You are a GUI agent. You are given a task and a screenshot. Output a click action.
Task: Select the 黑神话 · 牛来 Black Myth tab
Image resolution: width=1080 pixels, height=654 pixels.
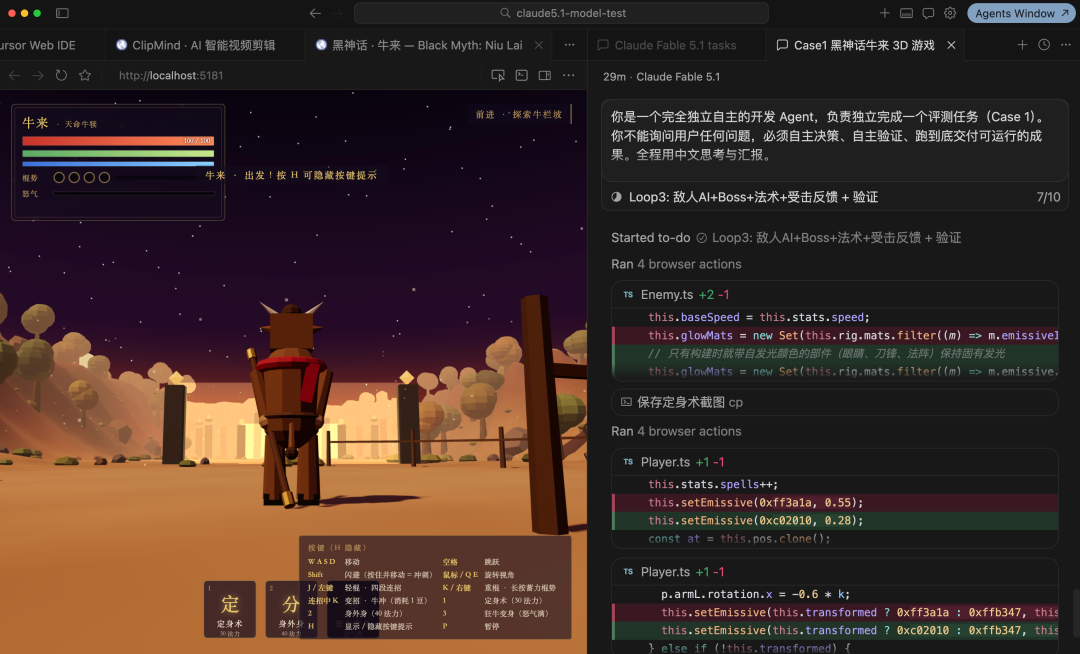427,45
